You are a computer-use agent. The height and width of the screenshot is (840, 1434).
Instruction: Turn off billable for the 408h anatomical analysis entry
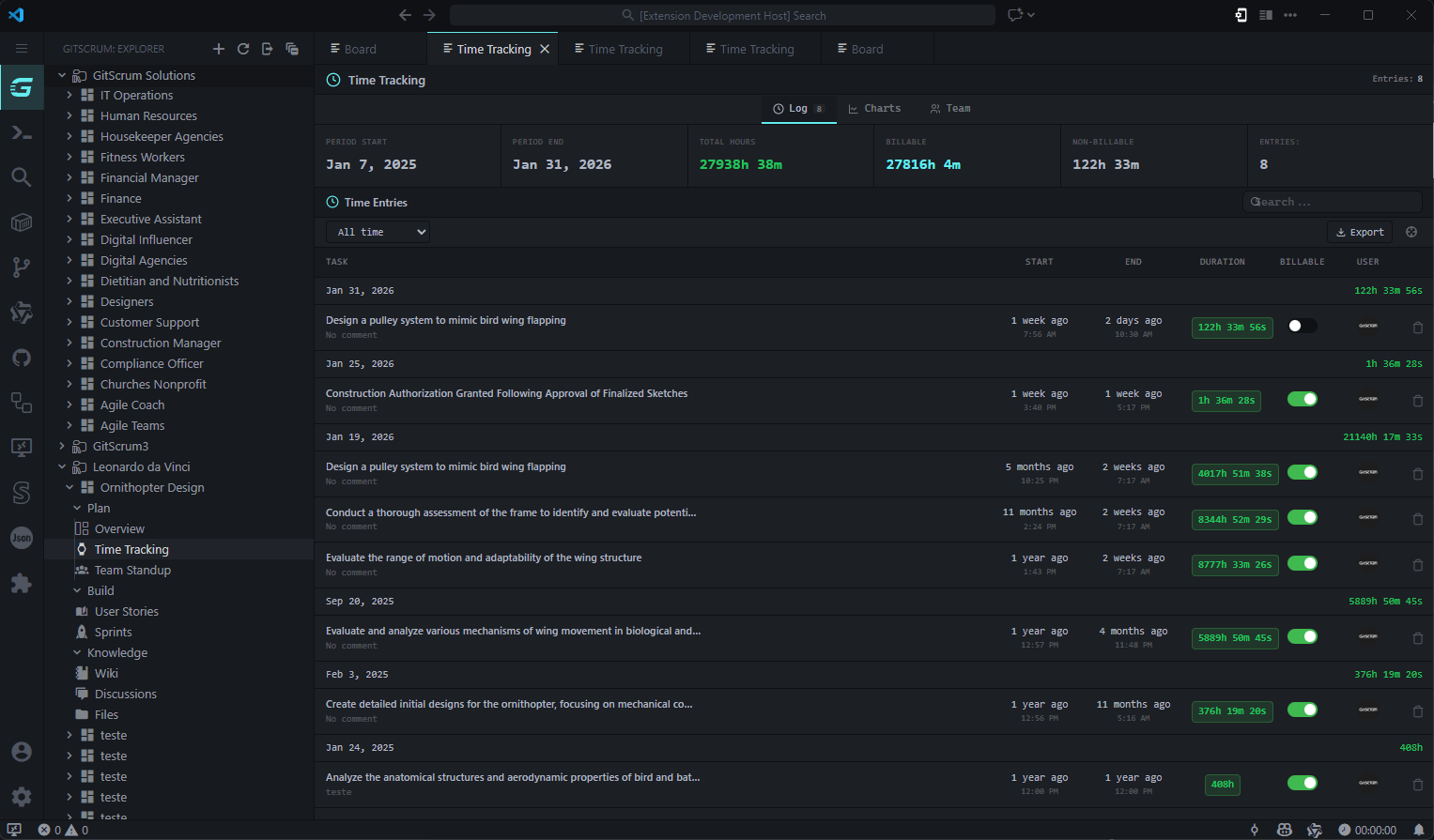pos(1303,782)
